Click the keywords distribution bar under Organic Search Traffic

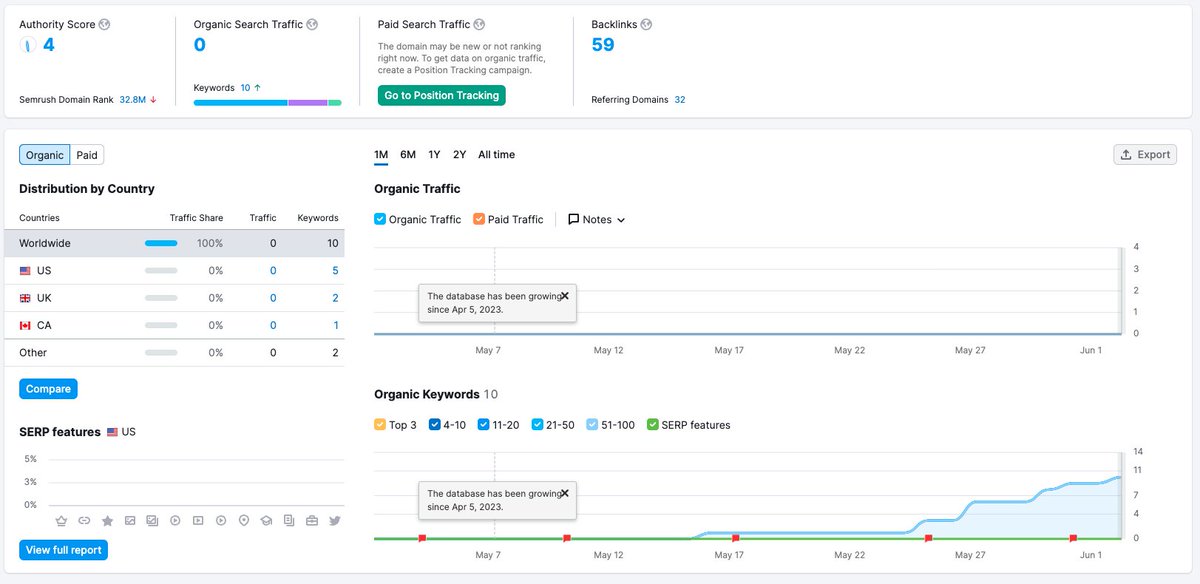pos(268,102)
